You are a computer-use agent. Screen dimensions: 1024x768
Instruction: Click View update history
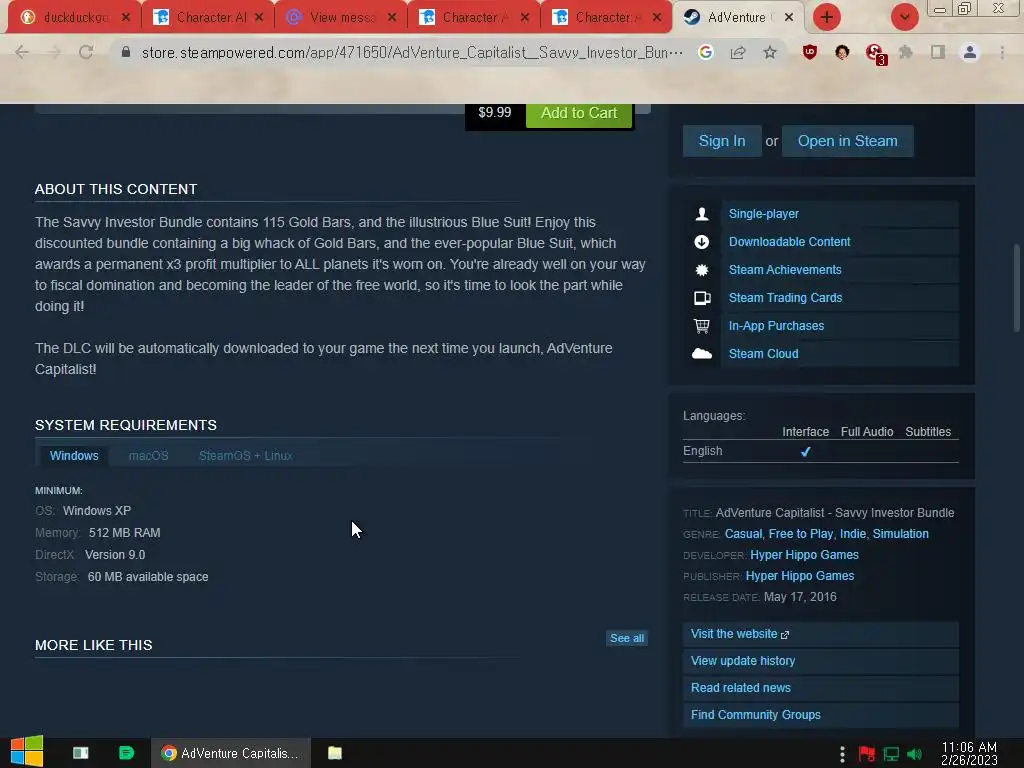pyautogui.click(x=820, y=661)
